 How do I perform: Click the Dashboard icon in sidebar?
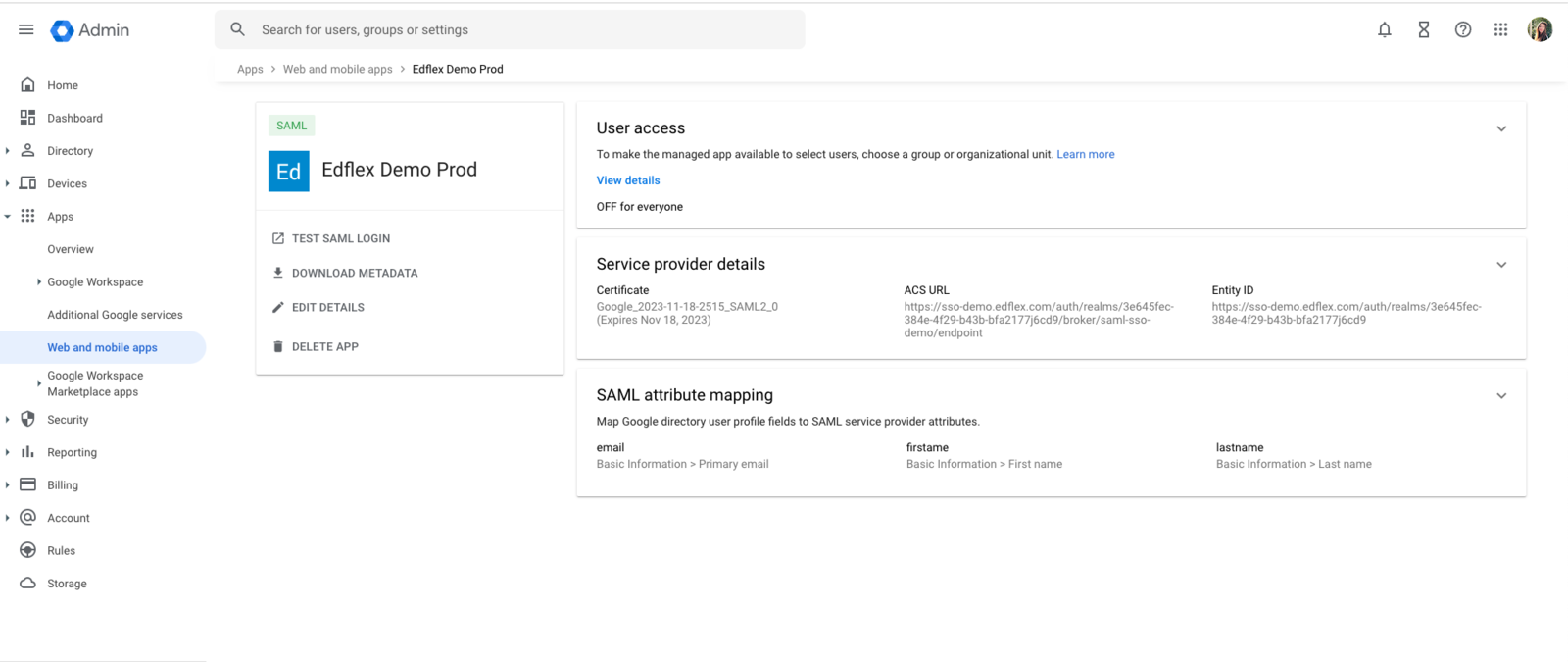(27, 118)
